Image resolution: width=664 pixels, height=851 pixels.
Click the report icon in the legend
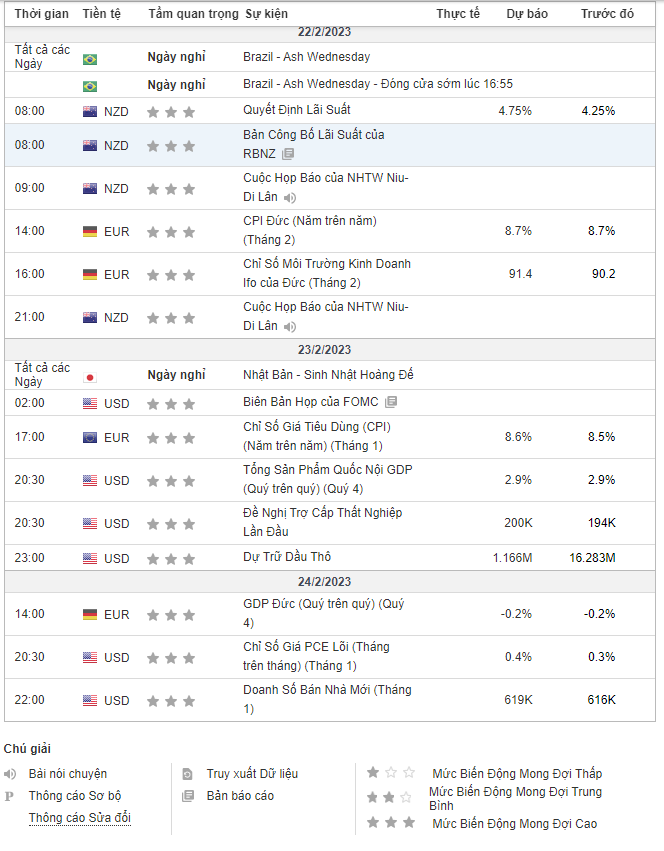tap(187, 796)
